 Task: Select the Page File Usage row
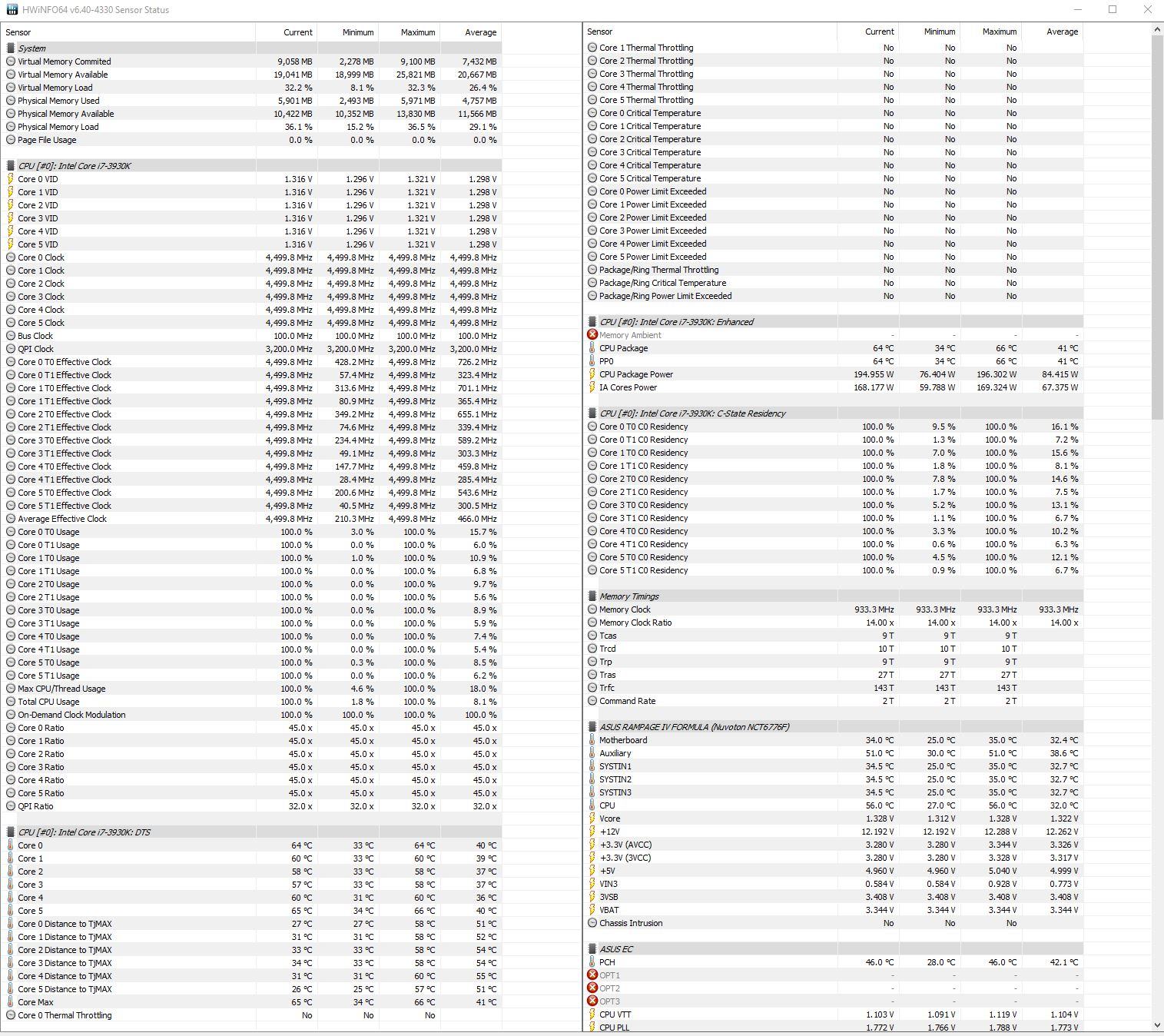click(252, 140)
